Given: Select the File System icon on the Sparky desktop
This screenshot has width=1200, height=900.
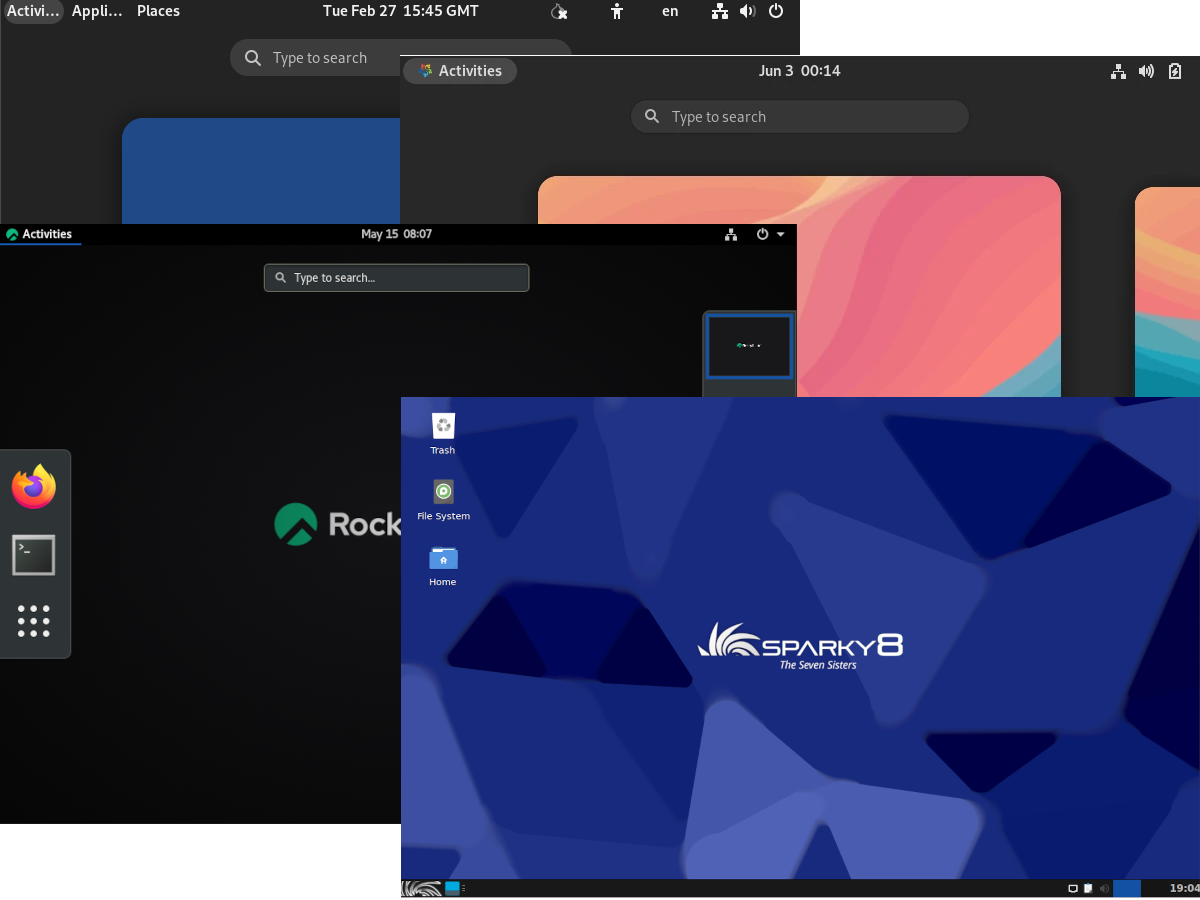Looking at the screenshot, I should 443,500.
